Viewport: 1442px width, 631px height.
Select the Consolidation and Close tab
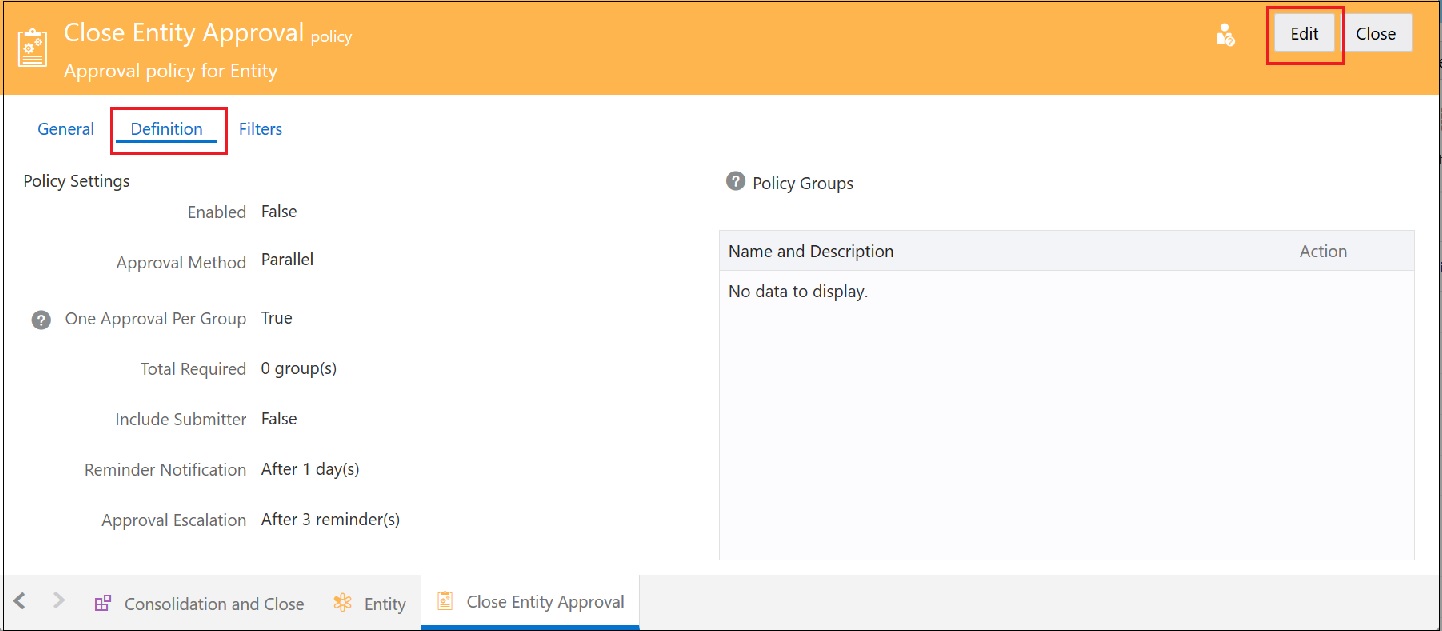(214, 603)
